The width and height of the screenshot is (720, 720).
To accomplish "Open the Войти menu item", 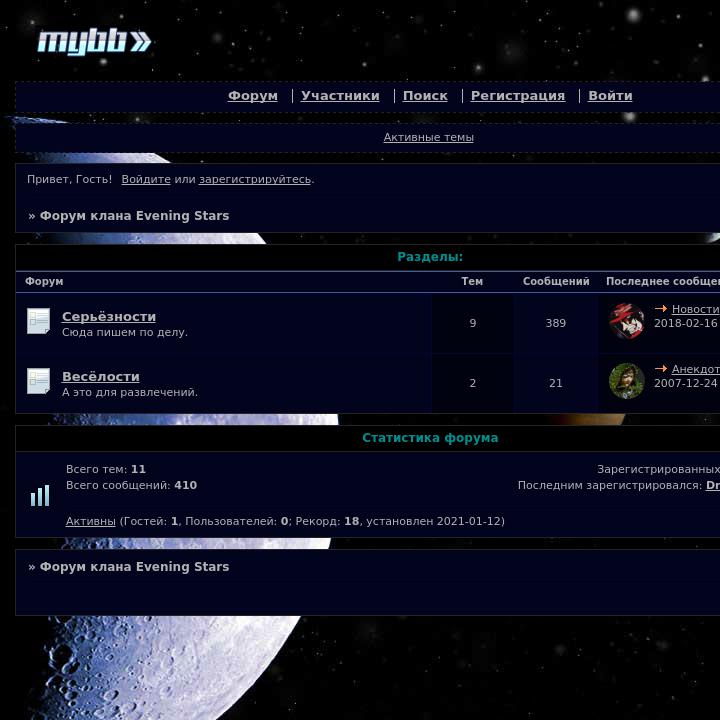I will click(610, 96).
